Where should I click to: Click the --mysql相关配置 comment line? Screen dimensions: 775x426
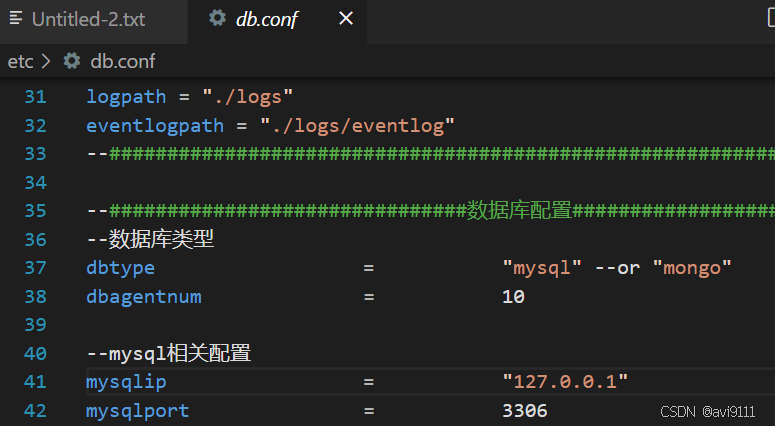[168, 354]
